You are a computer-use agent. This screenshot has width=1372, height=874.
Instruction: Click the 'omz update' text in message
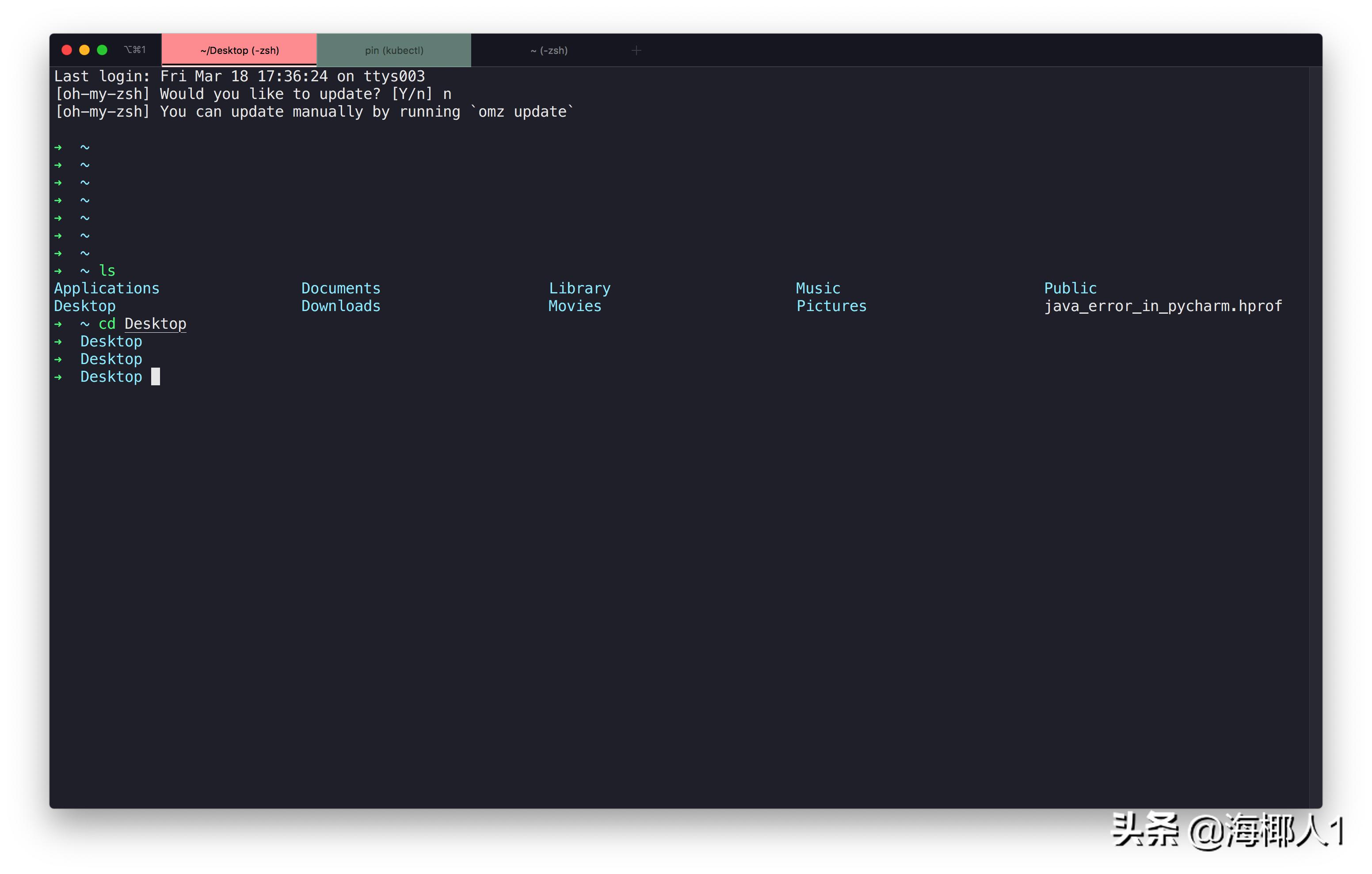coord(522,112)
